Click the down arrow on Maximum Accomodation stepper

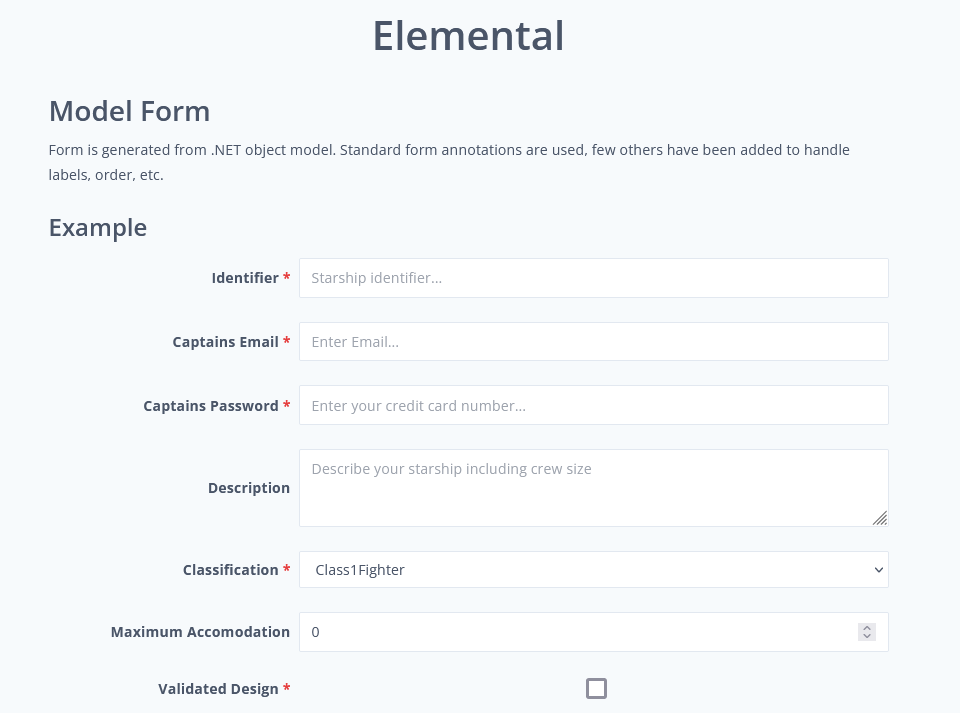866,637
